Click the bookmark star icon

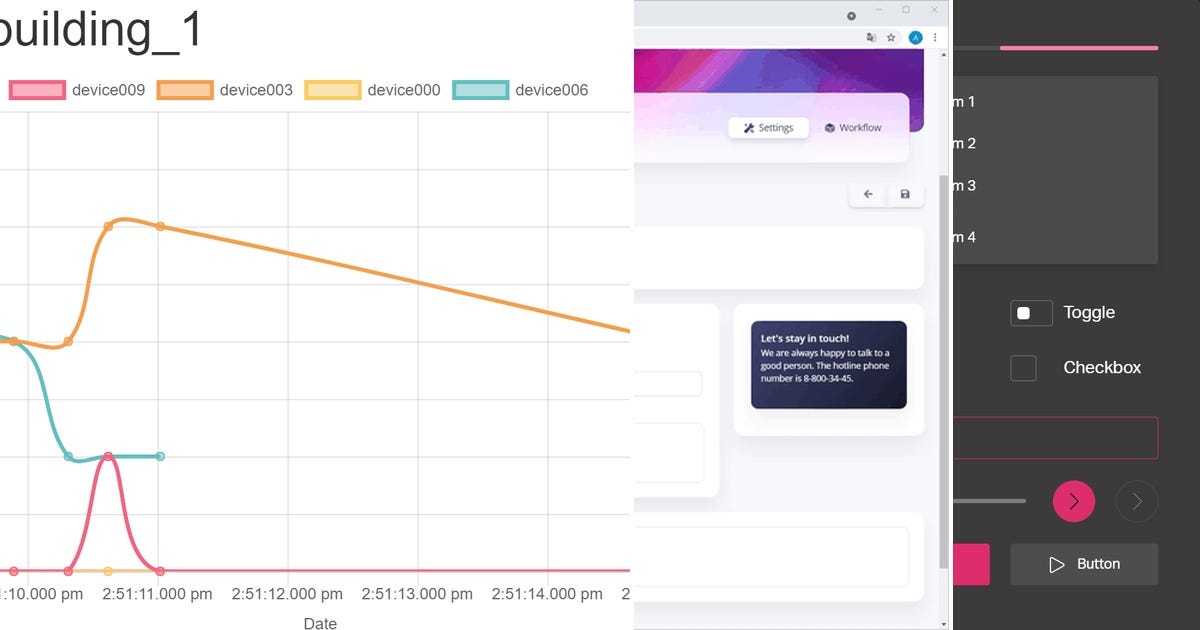coord(889,36)
